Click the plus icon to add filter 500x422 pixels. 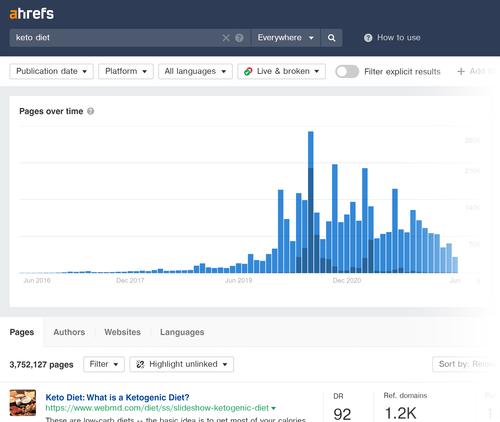461,71
